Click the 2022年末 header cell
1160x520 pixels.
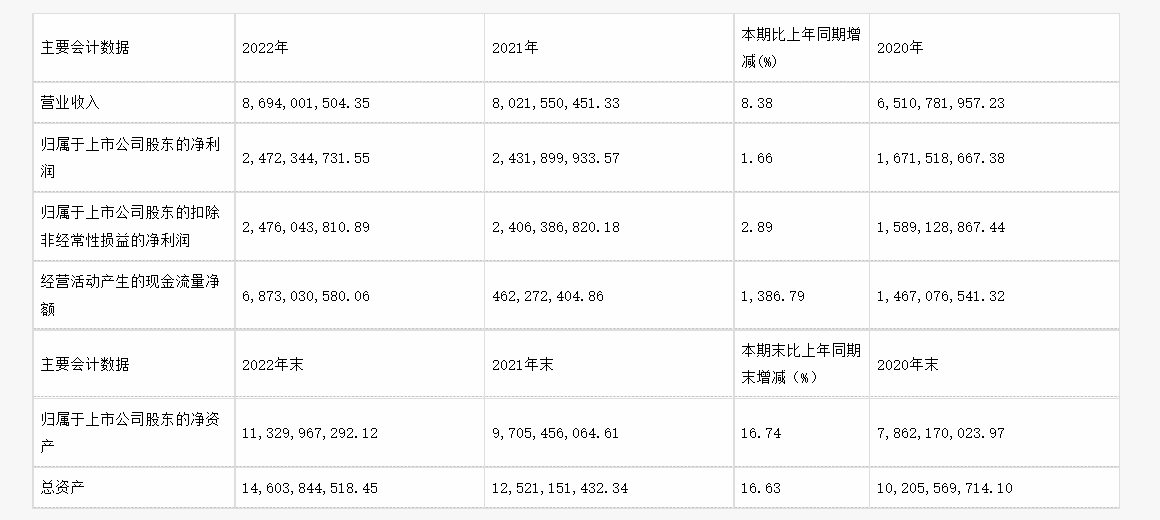pos(360,364)
